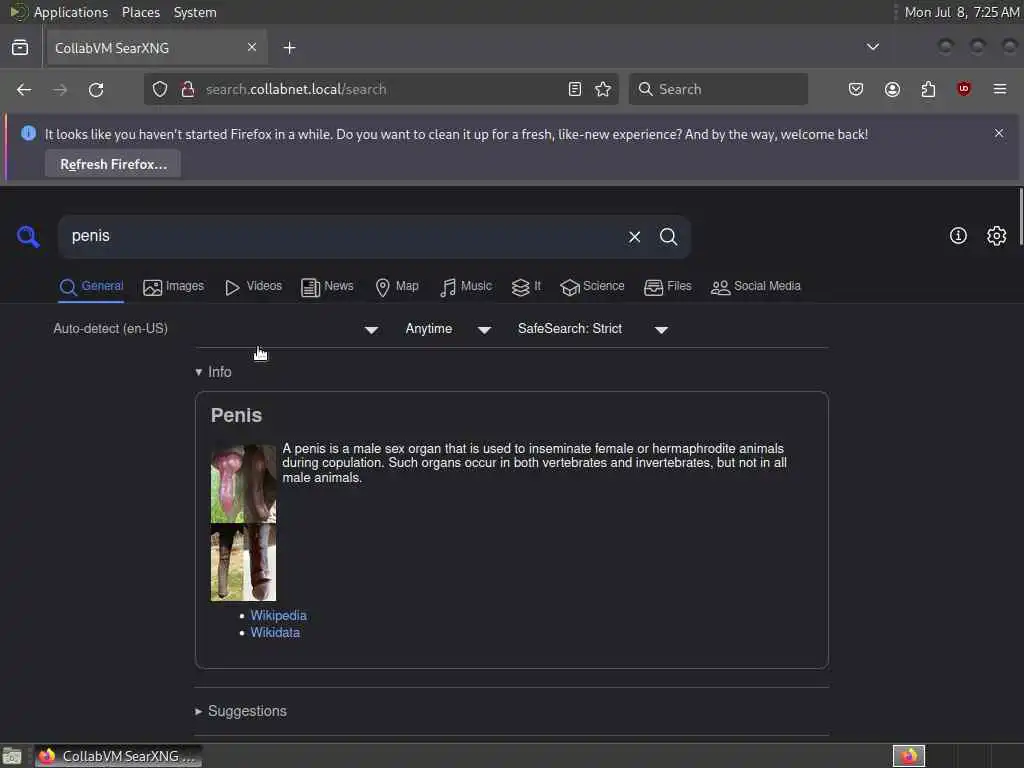
Task: Switch to the News category tab
Action: (327, 287)
